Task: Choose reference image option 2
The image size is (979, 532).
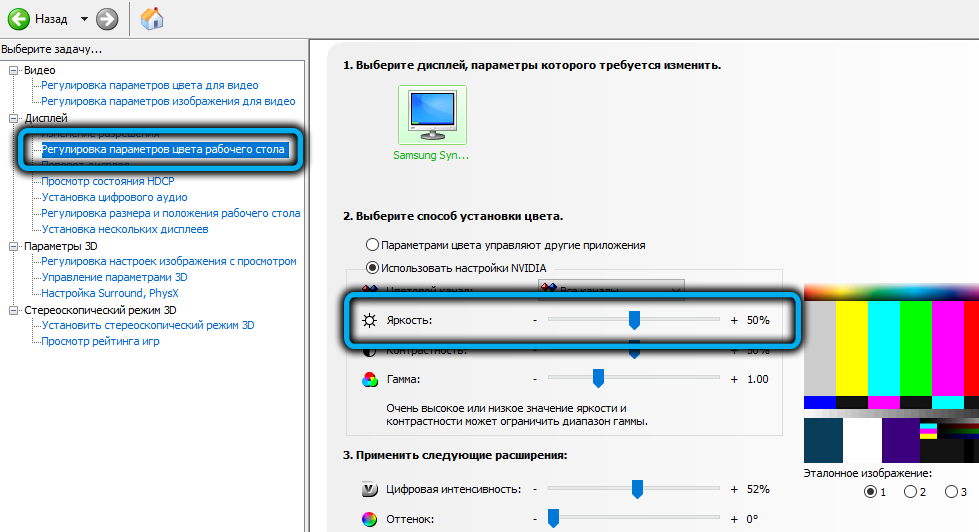Action: pyautogui.click(x=910, y=492)
